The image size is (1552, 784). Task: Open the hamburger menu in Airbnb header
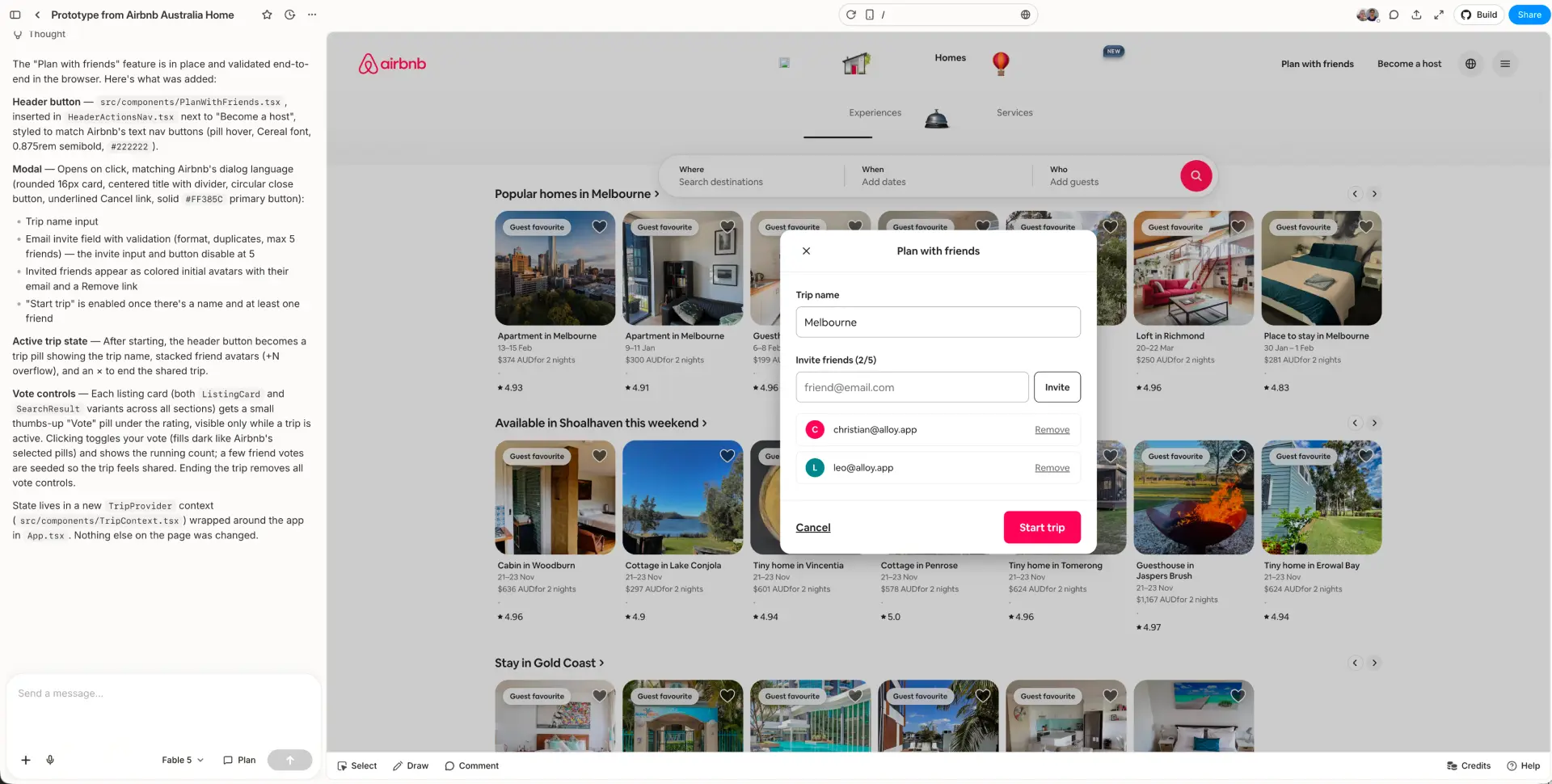pos(1504,64)
